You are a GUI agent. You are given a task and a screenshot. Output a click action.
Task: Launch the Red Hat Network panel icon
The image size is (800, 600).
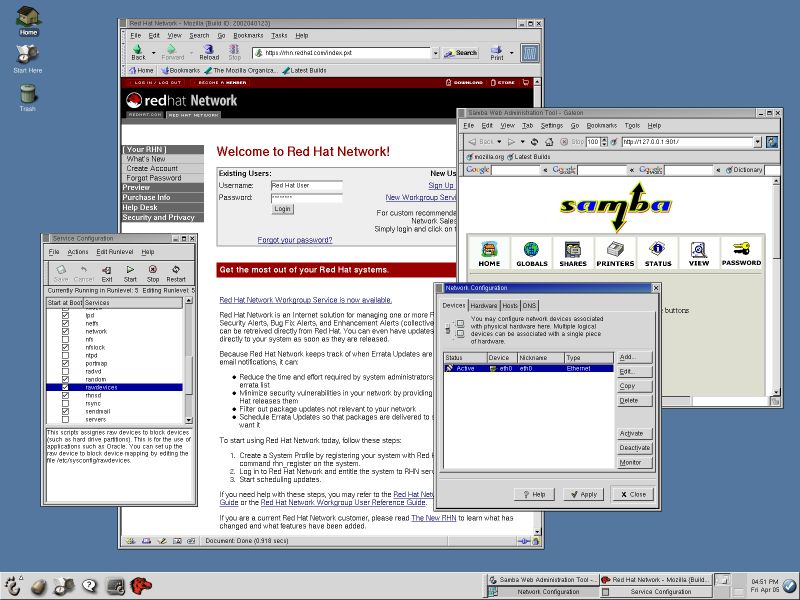pyautogui.click(x=141, y=586)
